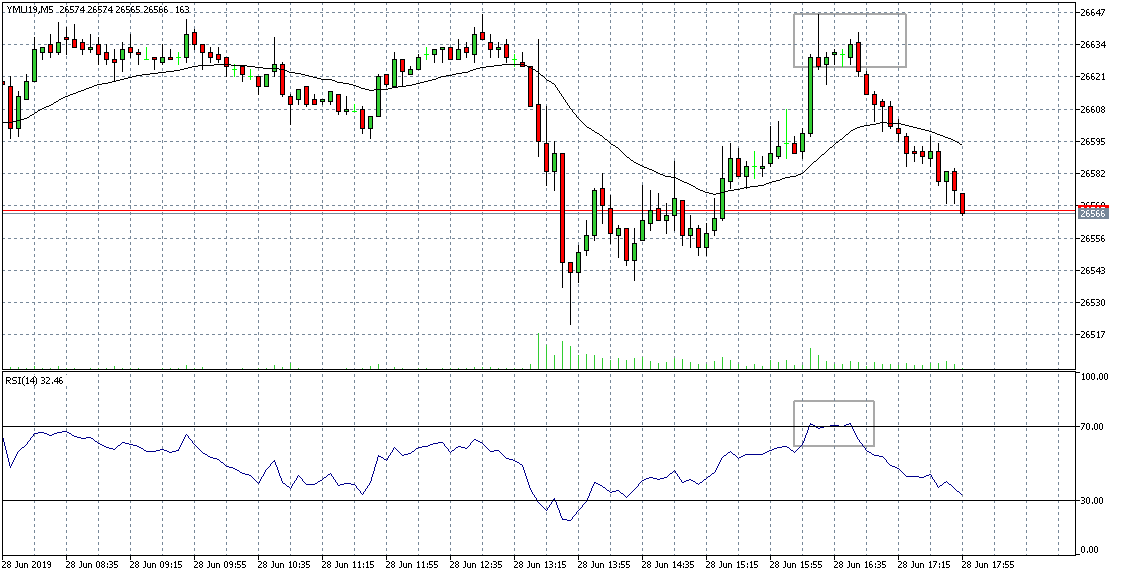Click the 28 Jun 15:15 time label
Image resolution: width=1123 pixels, height=576 pixels.
click(732, 564)
